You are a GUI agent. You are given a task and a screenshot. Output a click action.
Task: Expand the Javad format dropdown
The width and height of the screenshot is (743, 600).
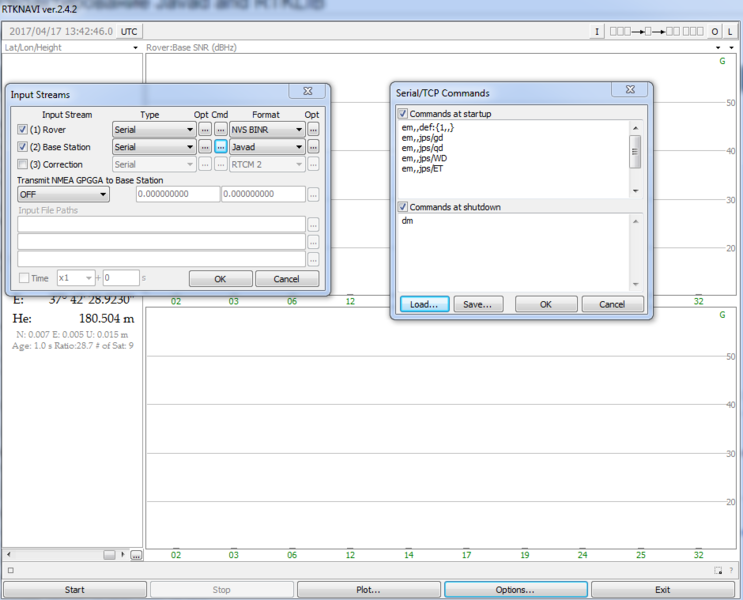(298, 147)
